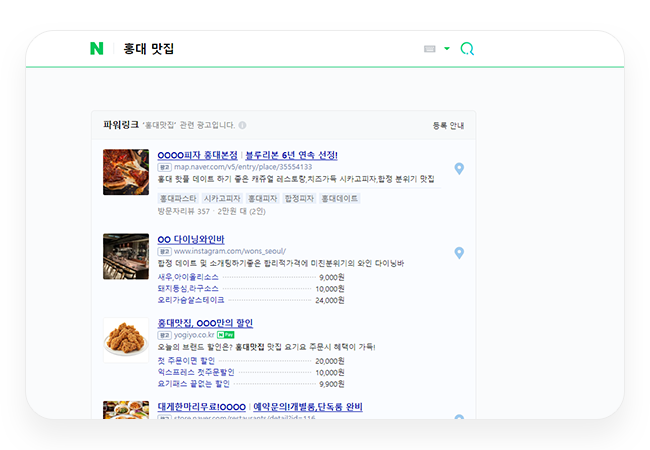
Task: Visit the map.naver.com place URL
Action: pos(243,167)
